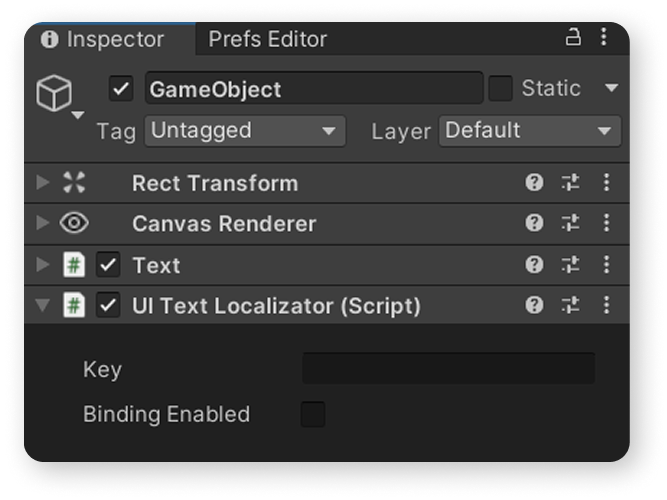Collapse the UI Text Localizator script
The width and height of the screenshot is (667, 500).
click(43, 305)
